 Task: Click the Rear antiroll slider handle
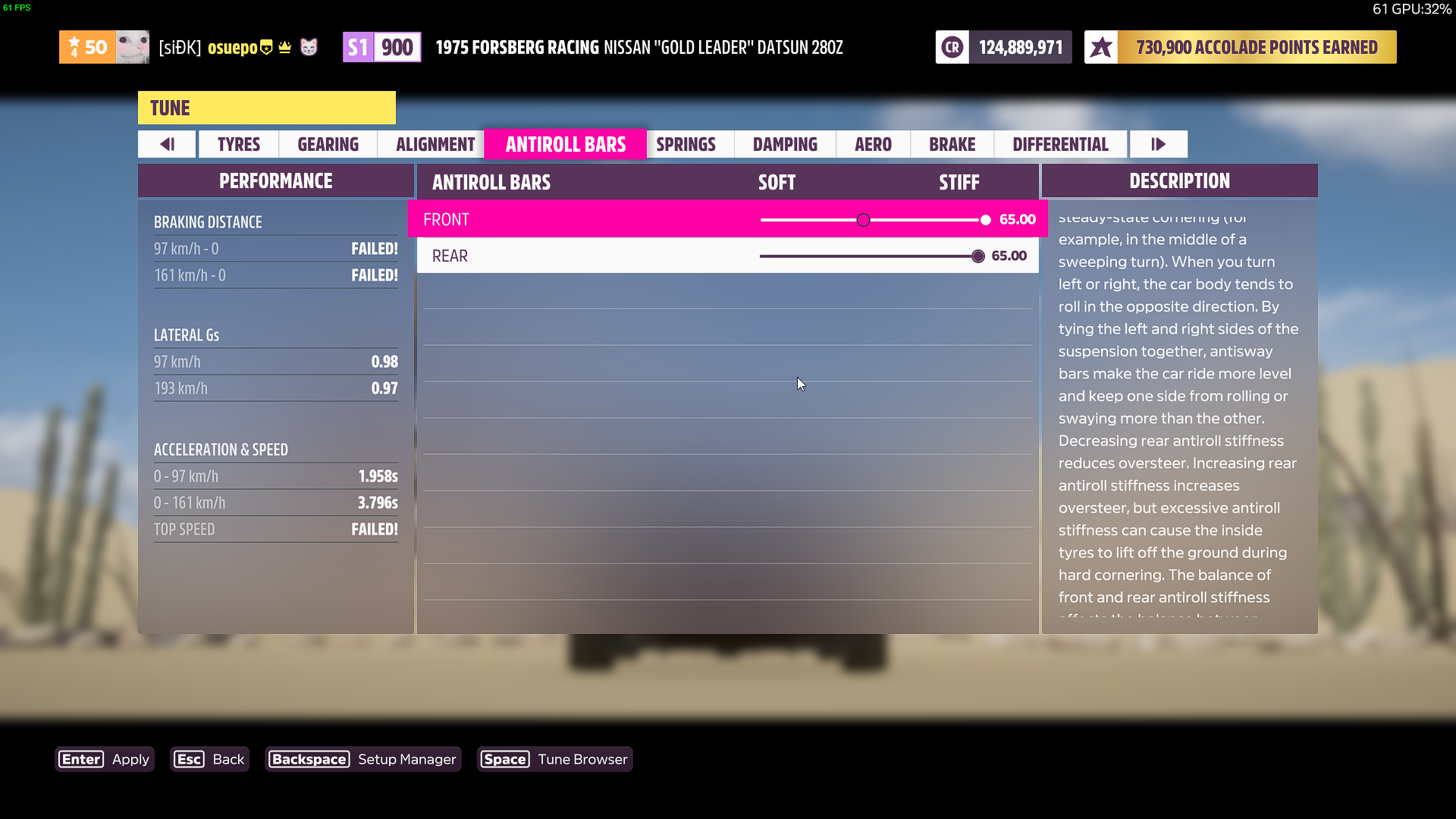978,256
